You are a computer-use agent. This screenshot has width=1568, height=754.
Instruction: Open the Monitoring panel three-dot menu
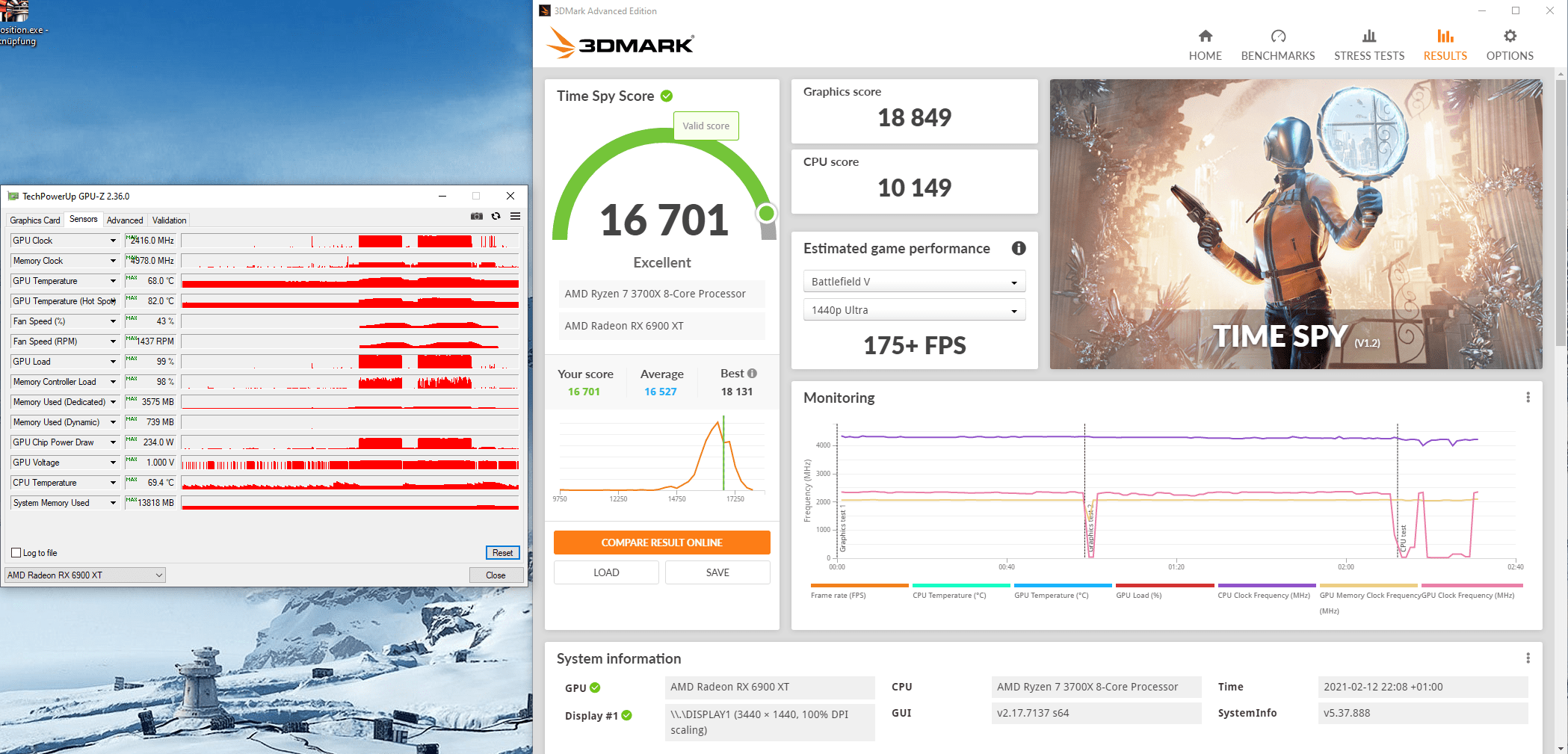click(1528, 398)
